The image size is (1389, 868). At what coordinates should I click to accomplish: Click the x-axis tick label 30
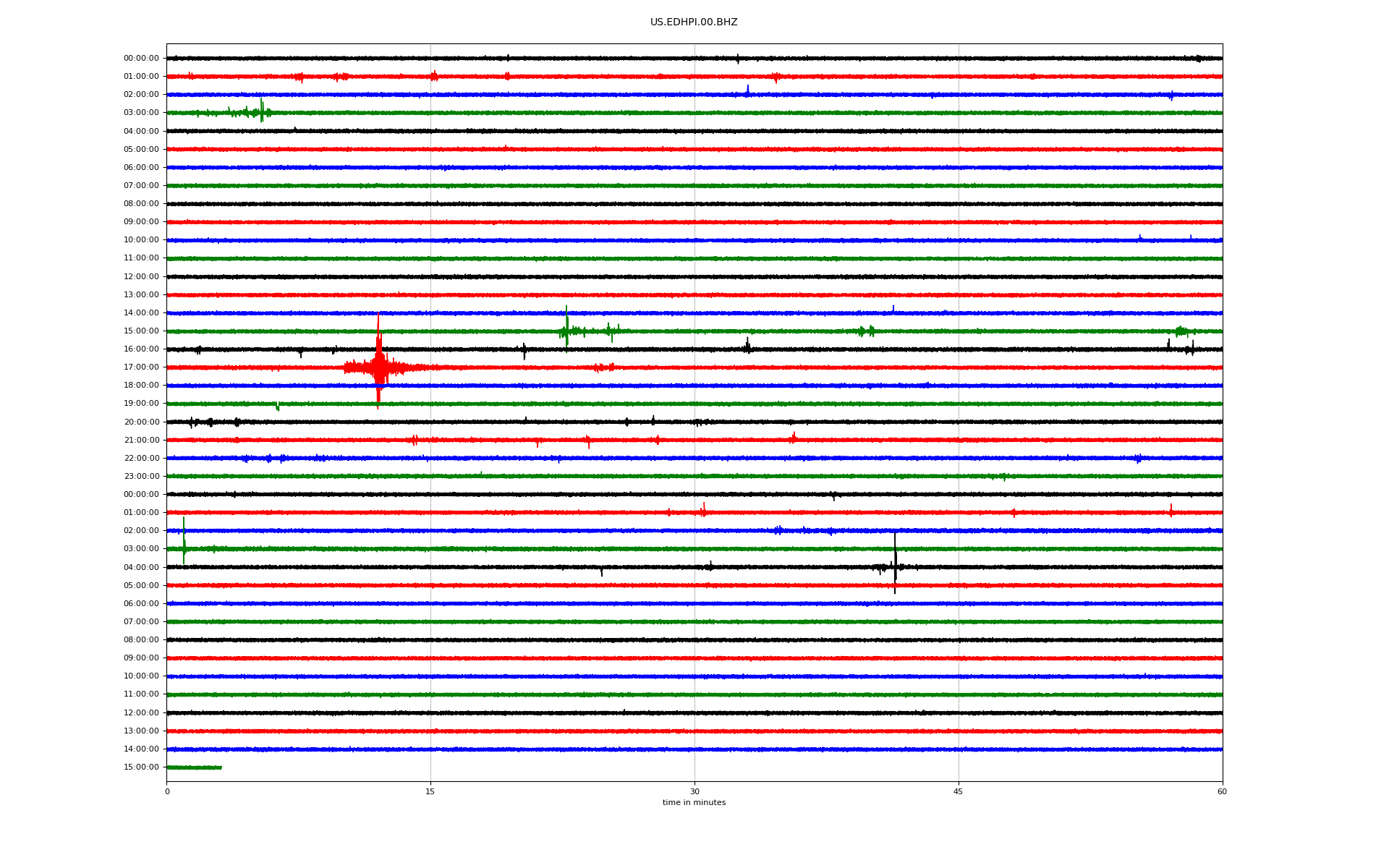(x=694, y=791)
